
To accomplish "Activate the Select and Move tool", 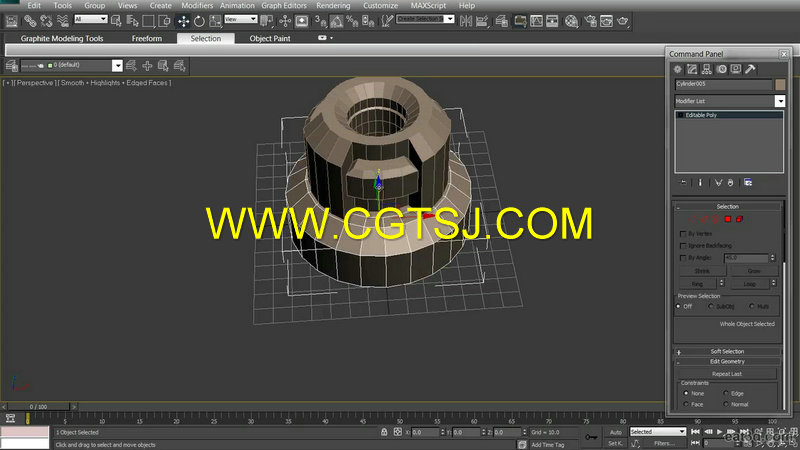I will pos(183,21).
